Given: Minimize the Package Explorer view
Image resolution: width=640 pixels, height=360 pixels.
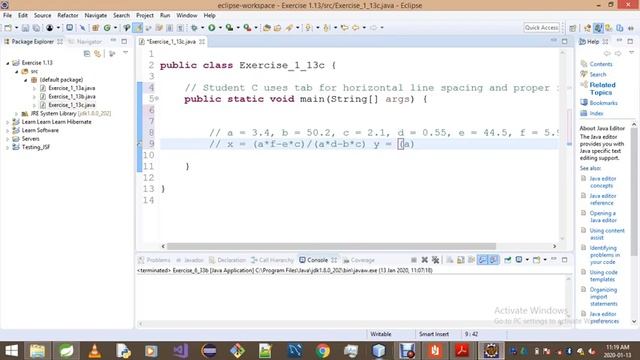Looking at the screenshot, I should click(113, 41).
